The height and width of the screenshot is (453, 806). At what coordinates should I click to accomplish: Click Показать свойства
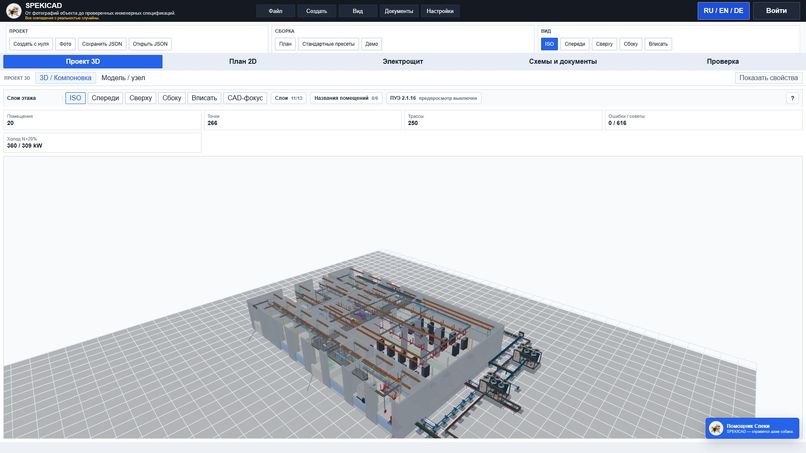coord(768,78)
